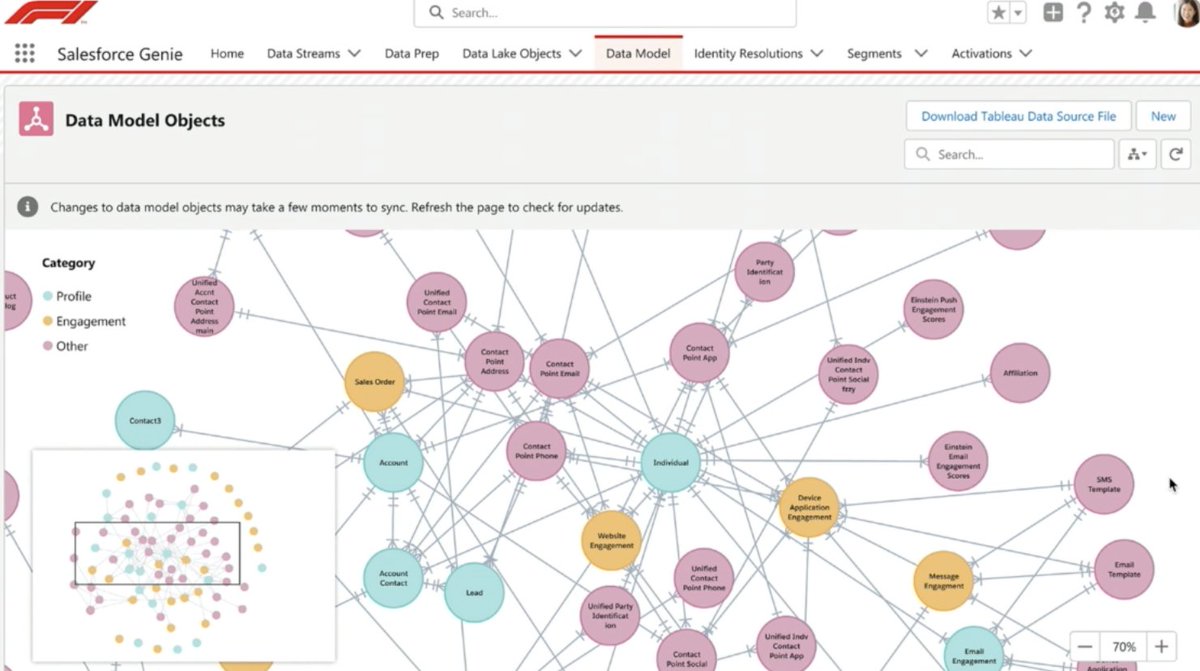Viewport: 1200px width, 671px height.
Task: Select the Lead node
Action: pyautogui.click(x=474, y=592)
